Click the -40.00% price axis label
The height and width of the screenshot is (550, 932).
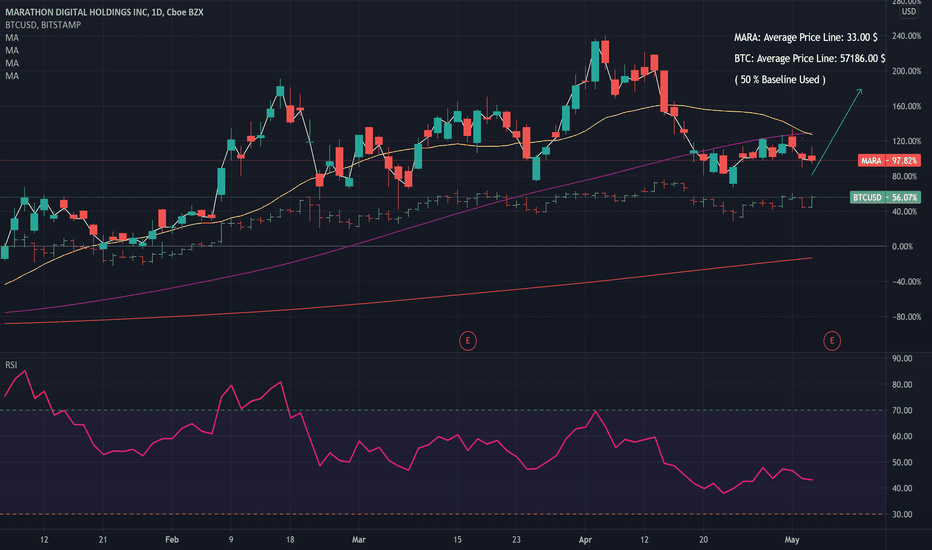(905, 282)
